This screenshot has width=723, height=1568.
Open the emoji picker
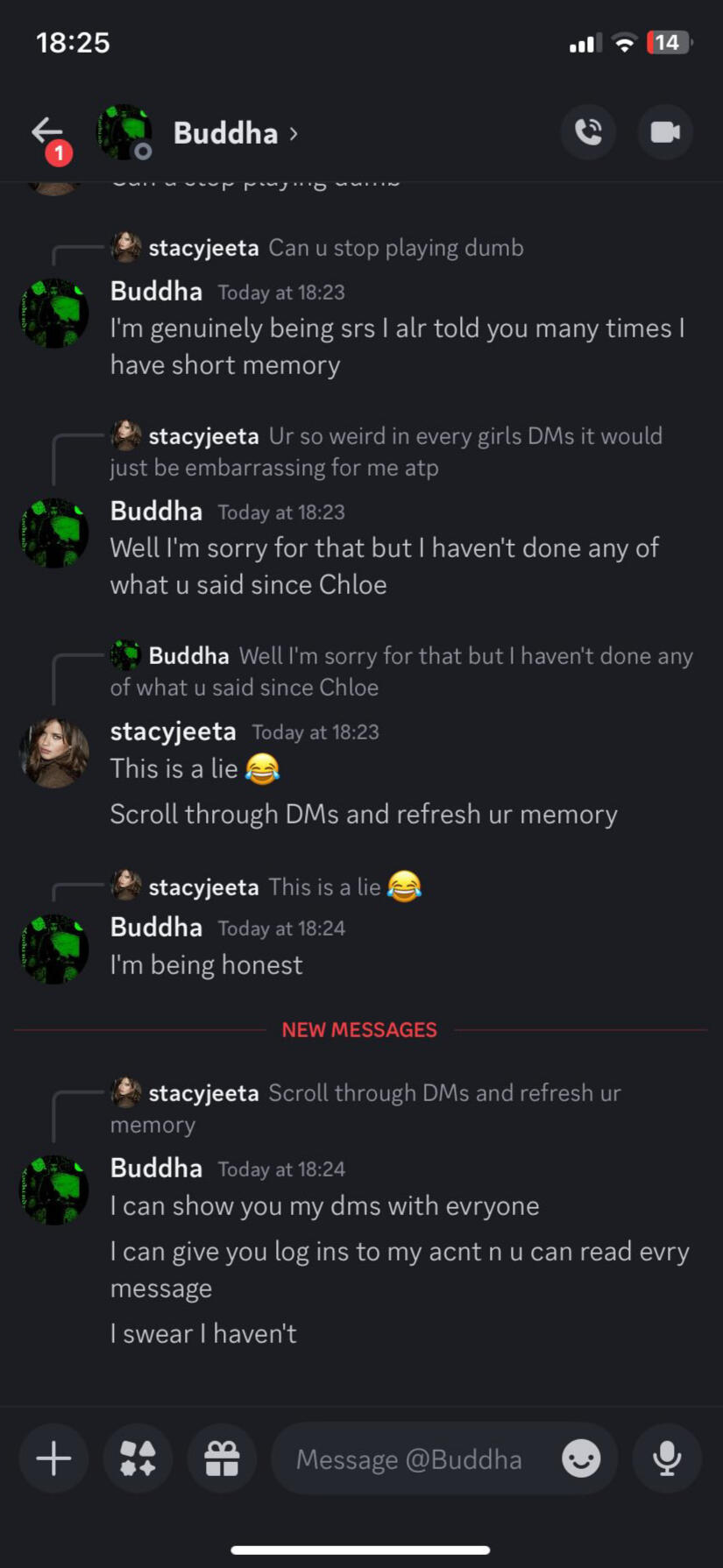(581, 1459)
